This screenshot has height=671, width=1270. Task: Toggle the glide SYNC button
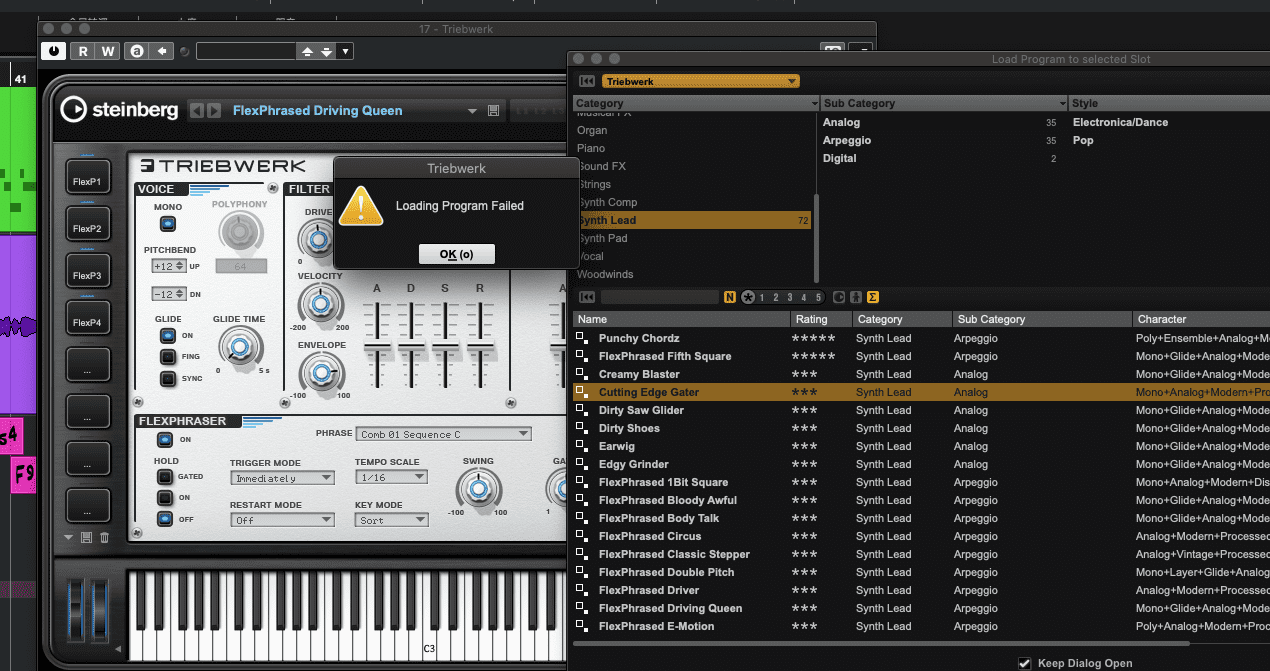click(x=168, y=379)
